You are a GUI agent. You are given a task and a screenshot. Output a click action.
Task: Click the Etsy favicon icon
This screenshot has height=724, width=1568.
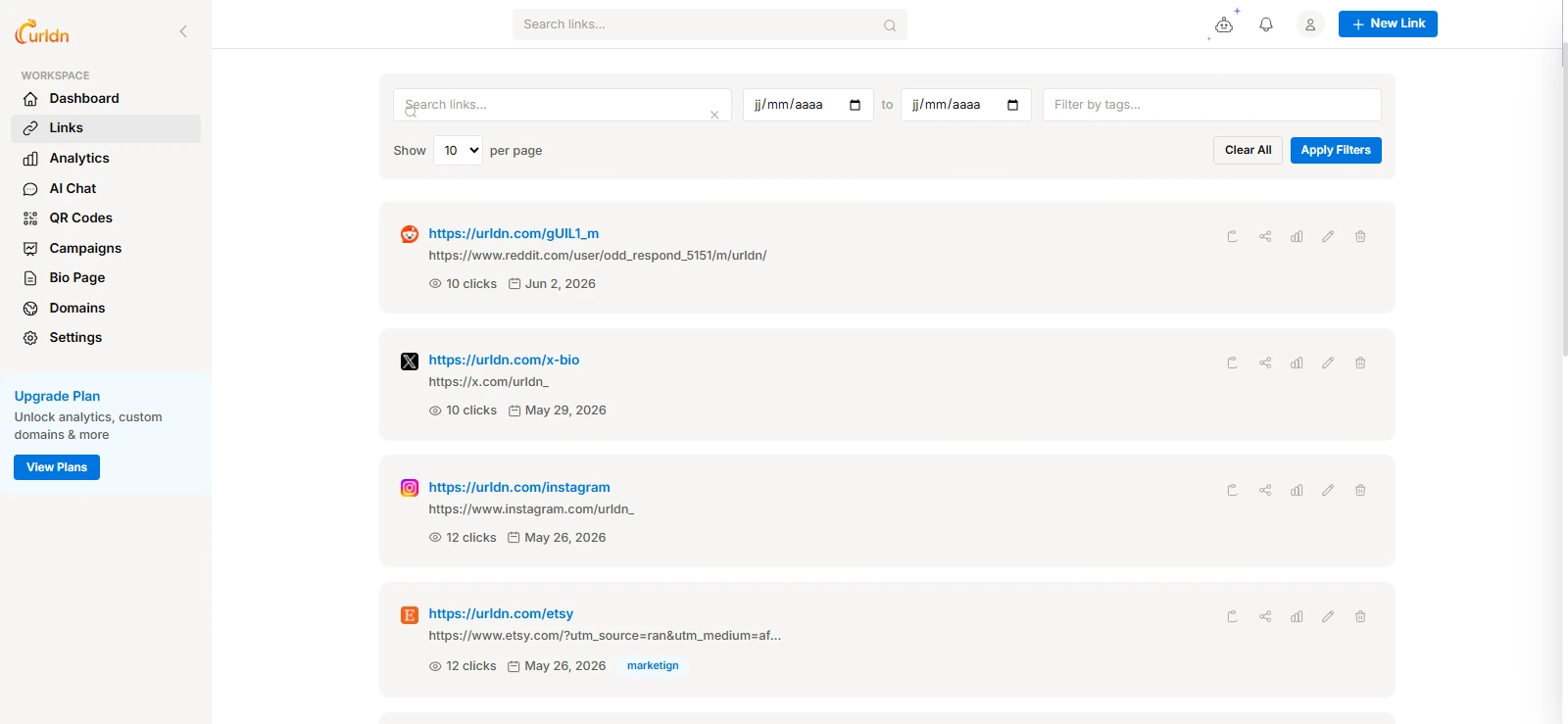410,615
